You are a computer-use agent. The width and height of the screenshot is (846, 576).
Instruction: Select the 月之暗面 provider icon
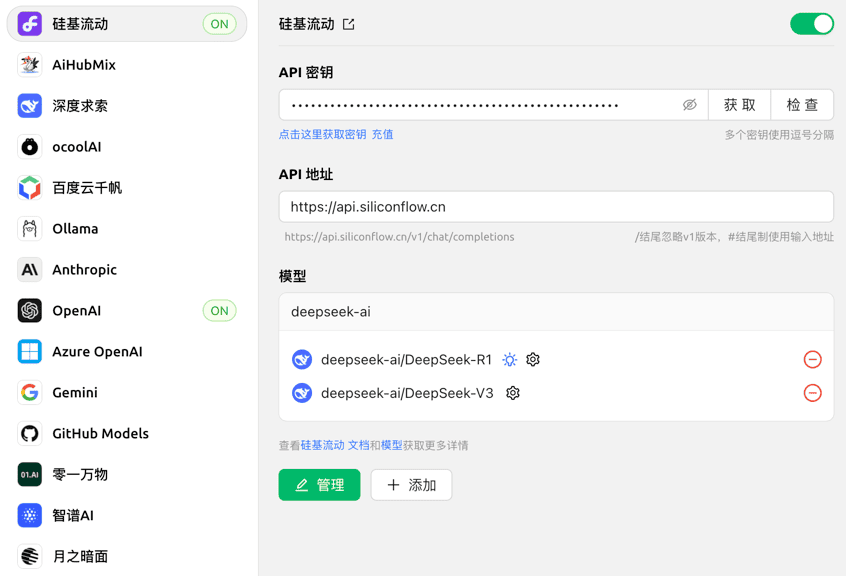[30, 556]
